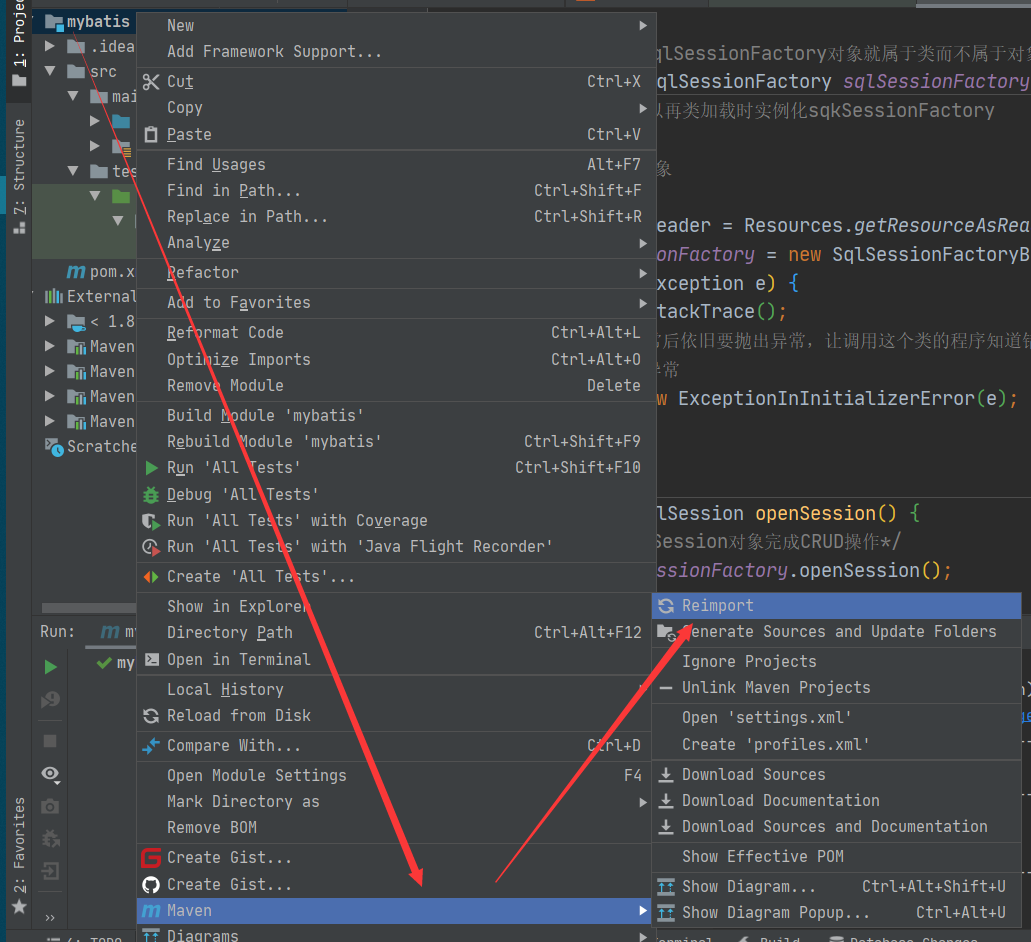Select the mybatis root module node

click(x=97, y=21)
